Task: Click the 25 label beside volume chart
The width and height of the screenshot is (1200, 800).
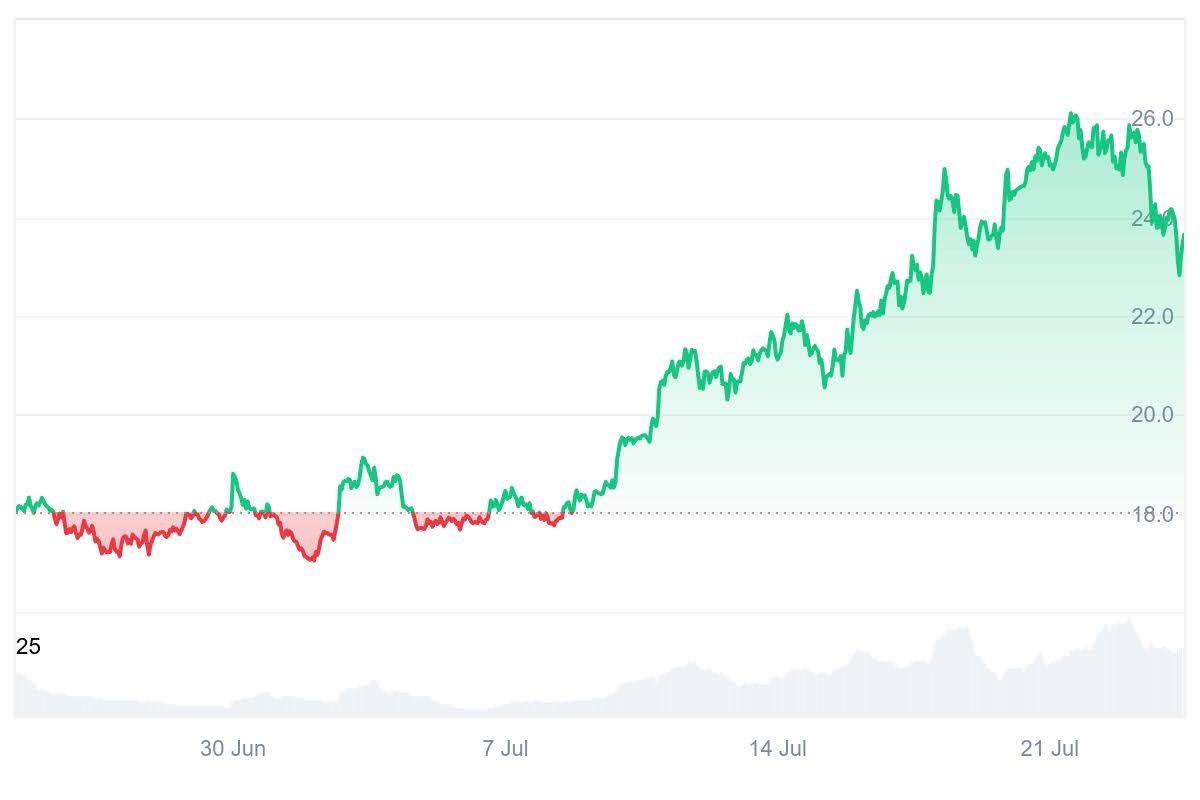Action: pos(28,647)
